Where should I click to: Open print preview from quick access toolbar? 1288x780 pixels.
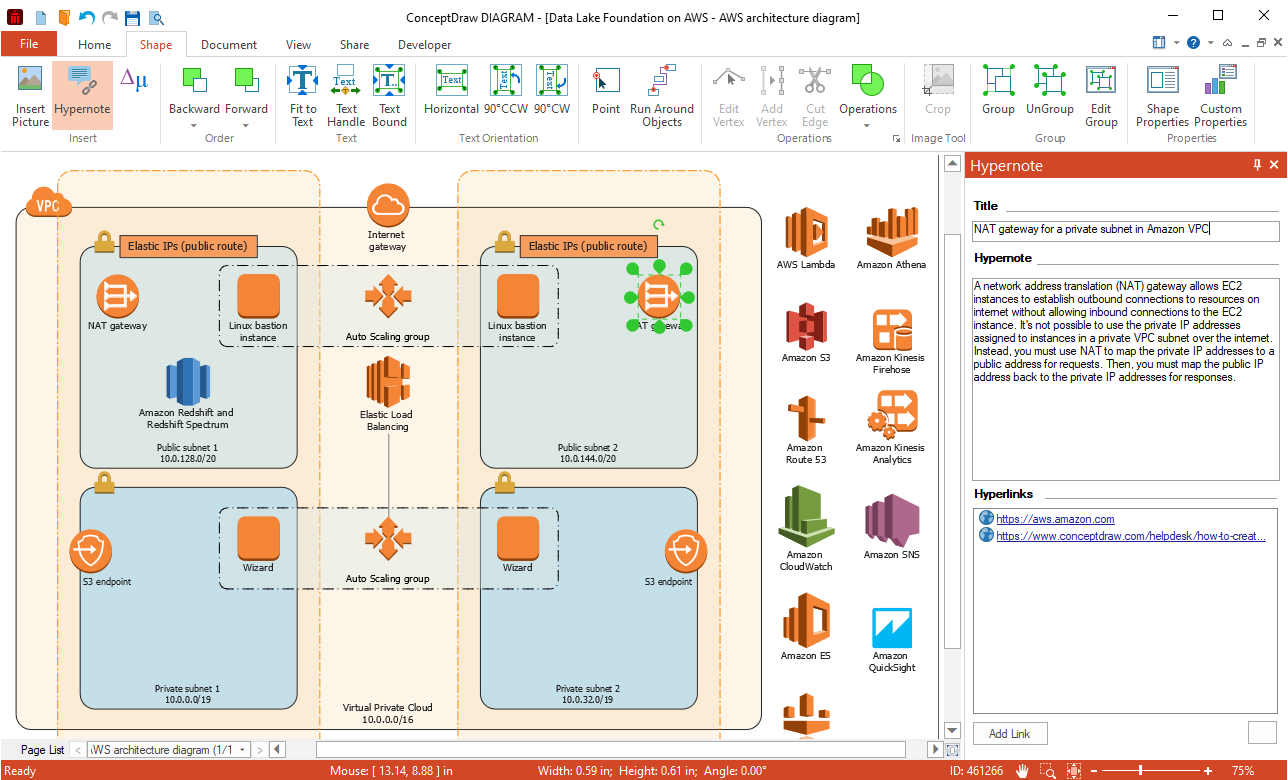tap(156, 17)
